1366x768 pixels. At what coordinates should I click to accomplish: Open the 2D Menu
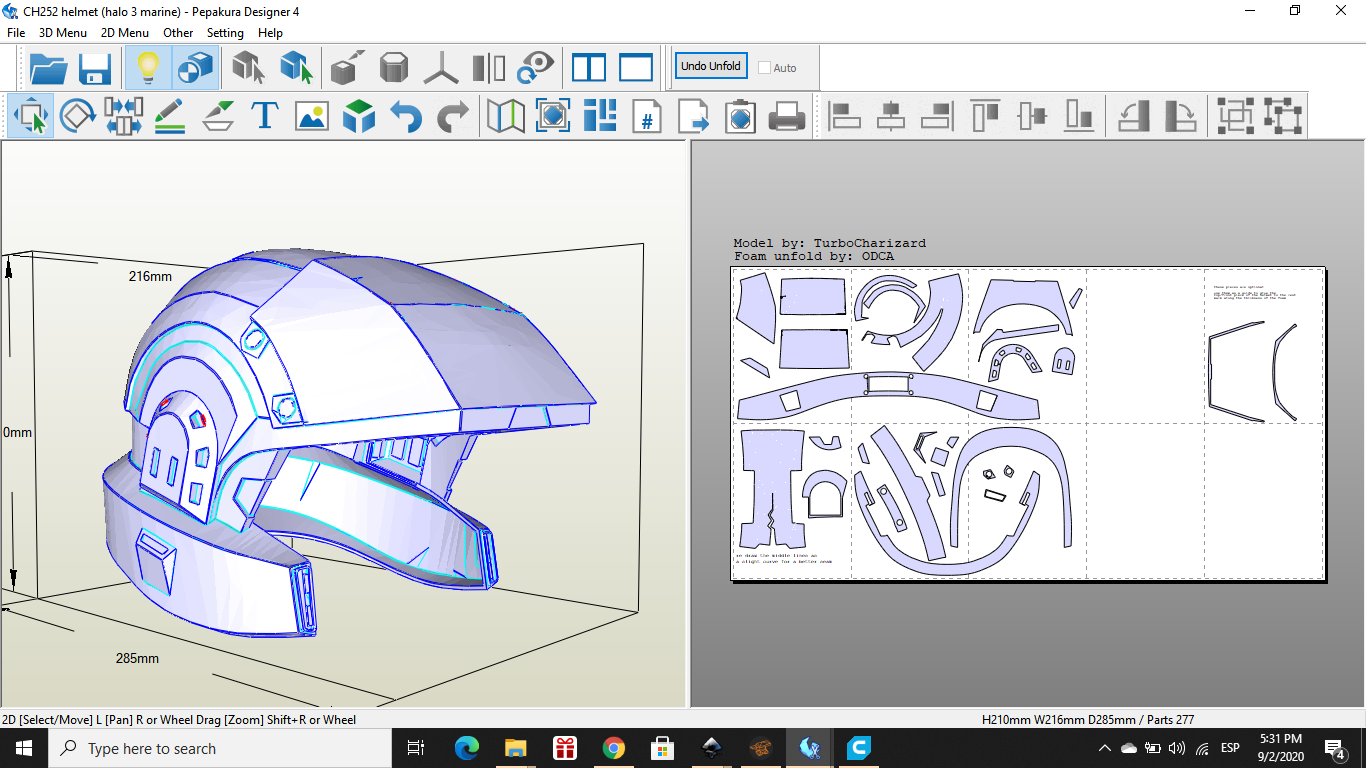tap(125, 33)
